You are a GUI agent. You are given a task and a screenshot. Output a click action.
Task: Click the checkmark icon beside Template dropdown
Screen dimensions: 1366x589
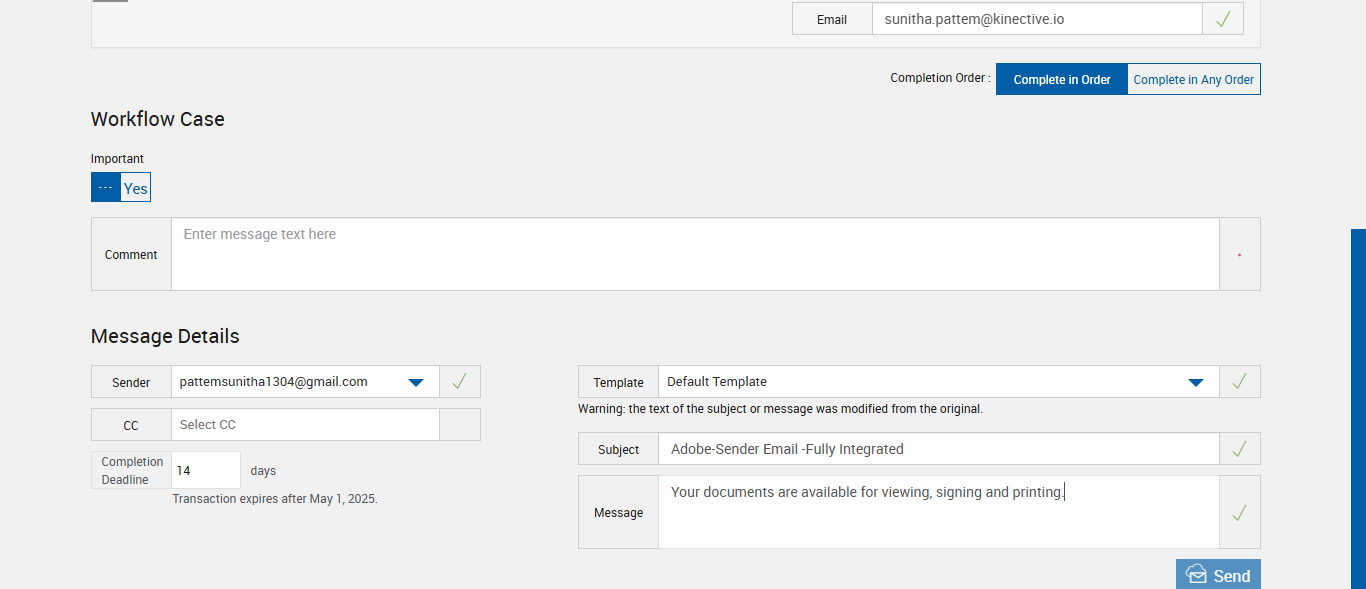tap(1239, 381)
